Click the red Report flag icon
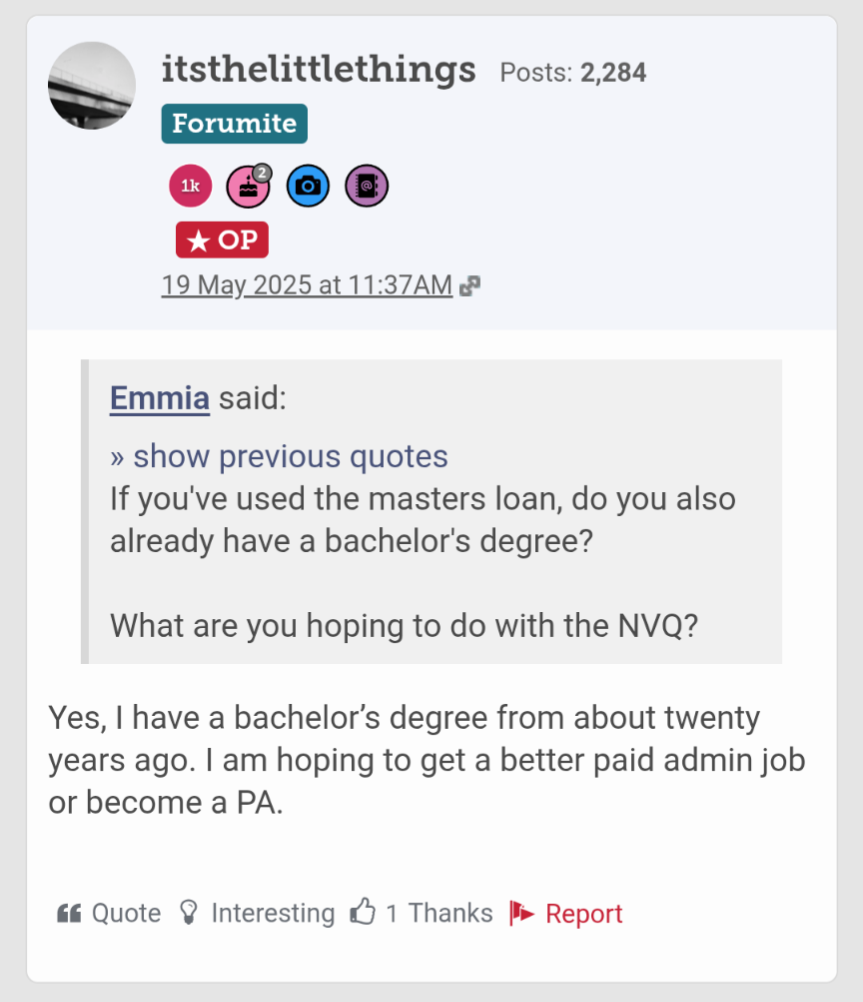 pyautogui.click(x=522, y=913)
